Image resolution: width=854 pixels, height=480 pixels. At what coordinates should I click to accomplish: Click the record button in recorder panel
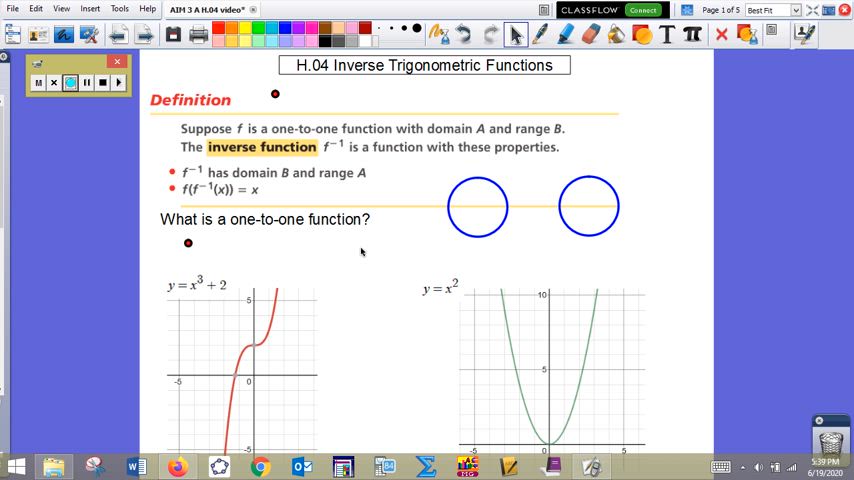(x=70, y=83)
